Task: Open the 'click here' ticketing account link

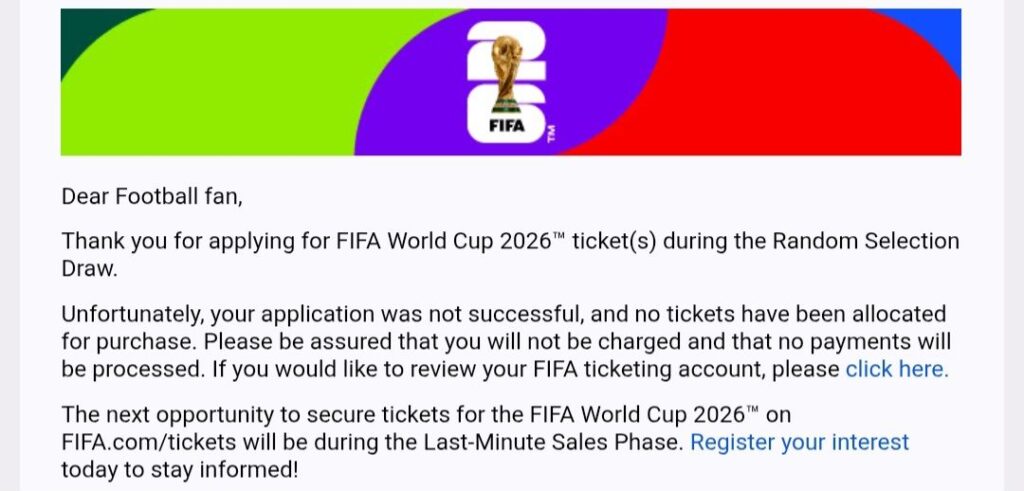Action: [896, 369]
